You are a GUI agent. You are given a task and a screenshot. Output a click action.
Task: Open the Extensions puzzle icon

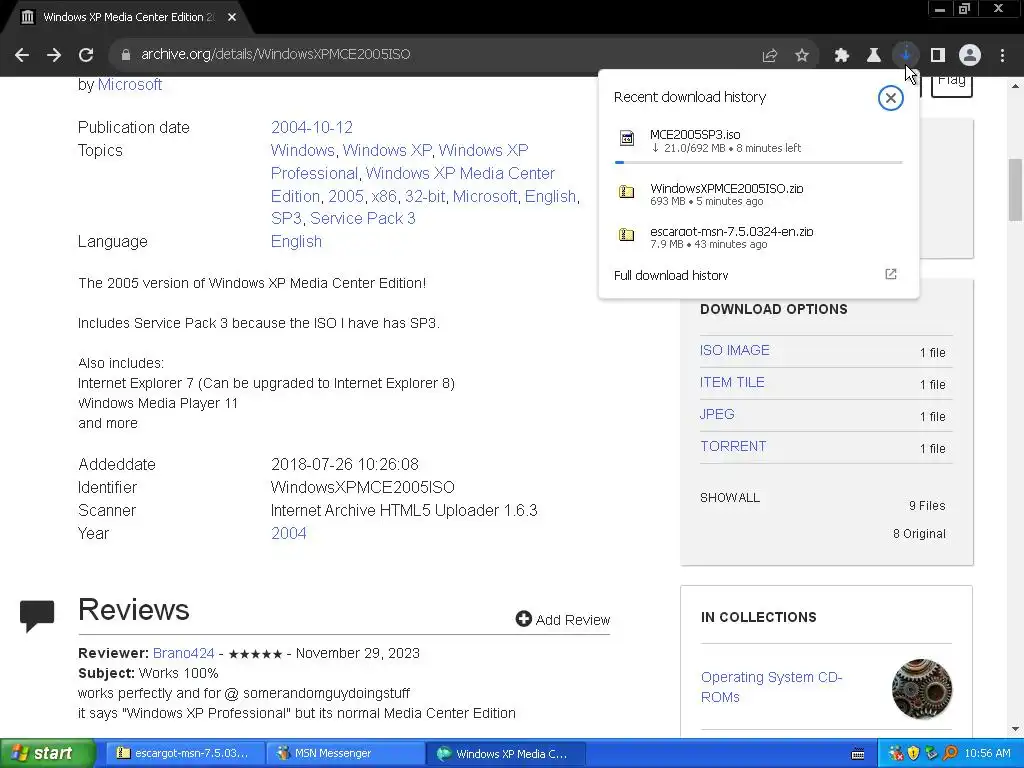click(x=842, y=56)
